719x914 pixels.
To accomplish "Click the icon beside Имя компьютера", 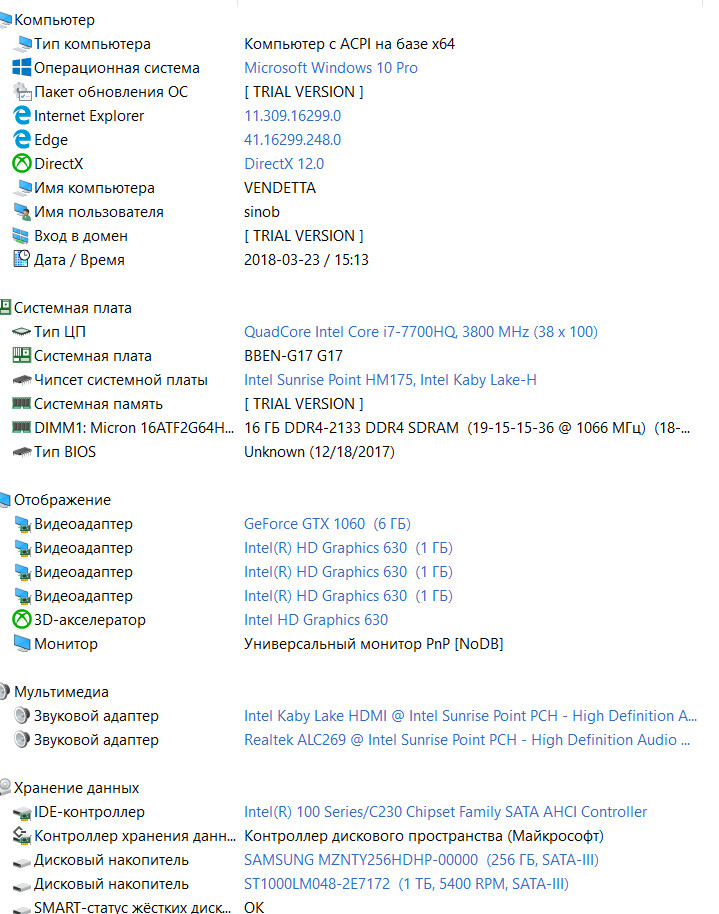I will [23, 188].
